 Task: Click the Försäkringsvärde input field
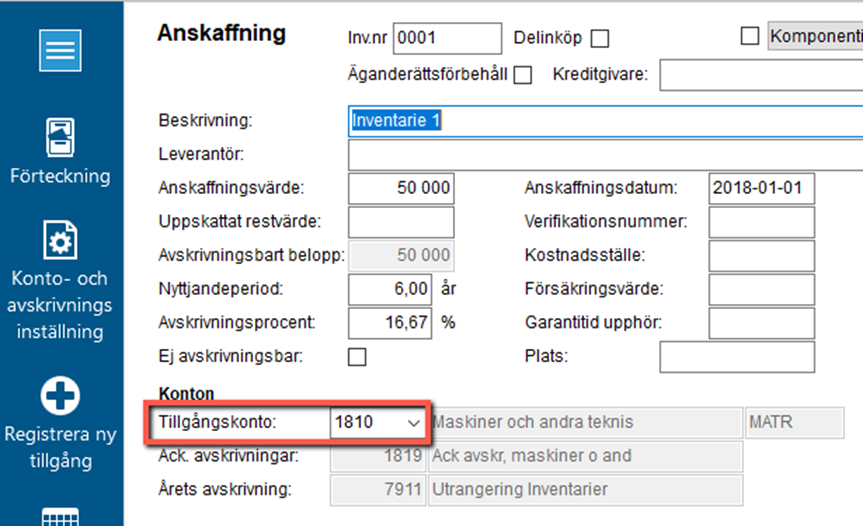762,289
